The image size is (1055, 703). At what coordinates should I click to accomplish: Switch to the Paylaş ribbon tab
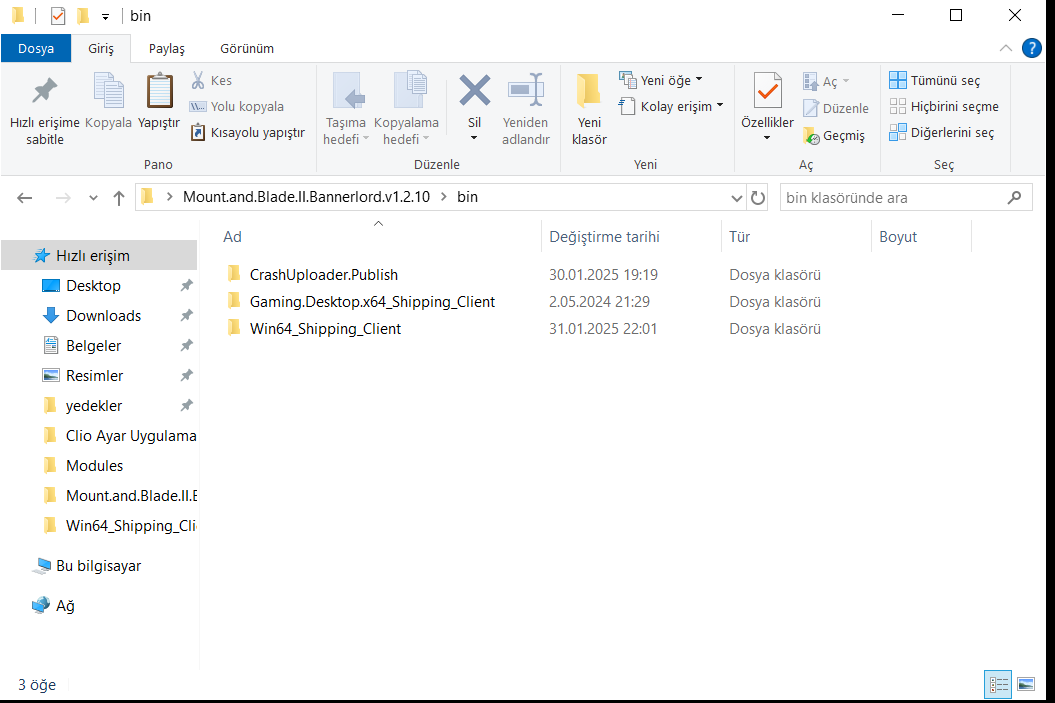tap(167, 48)
